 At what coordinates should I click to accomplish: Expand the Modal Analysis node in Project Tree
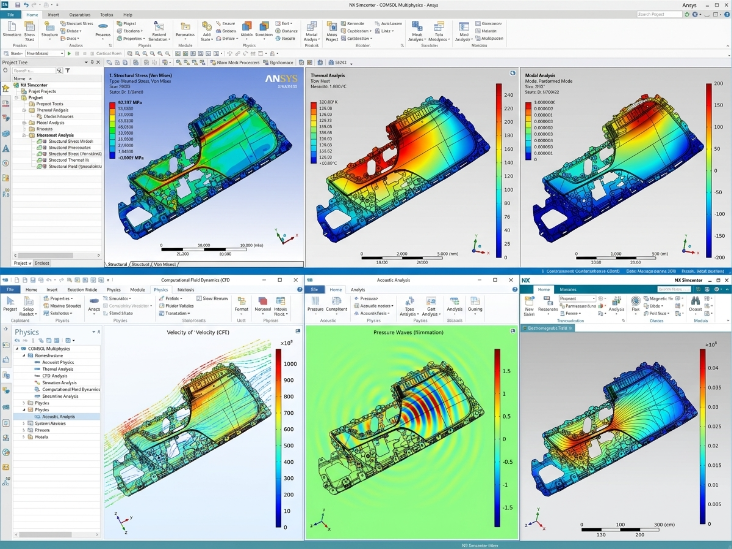pos(24,123)
